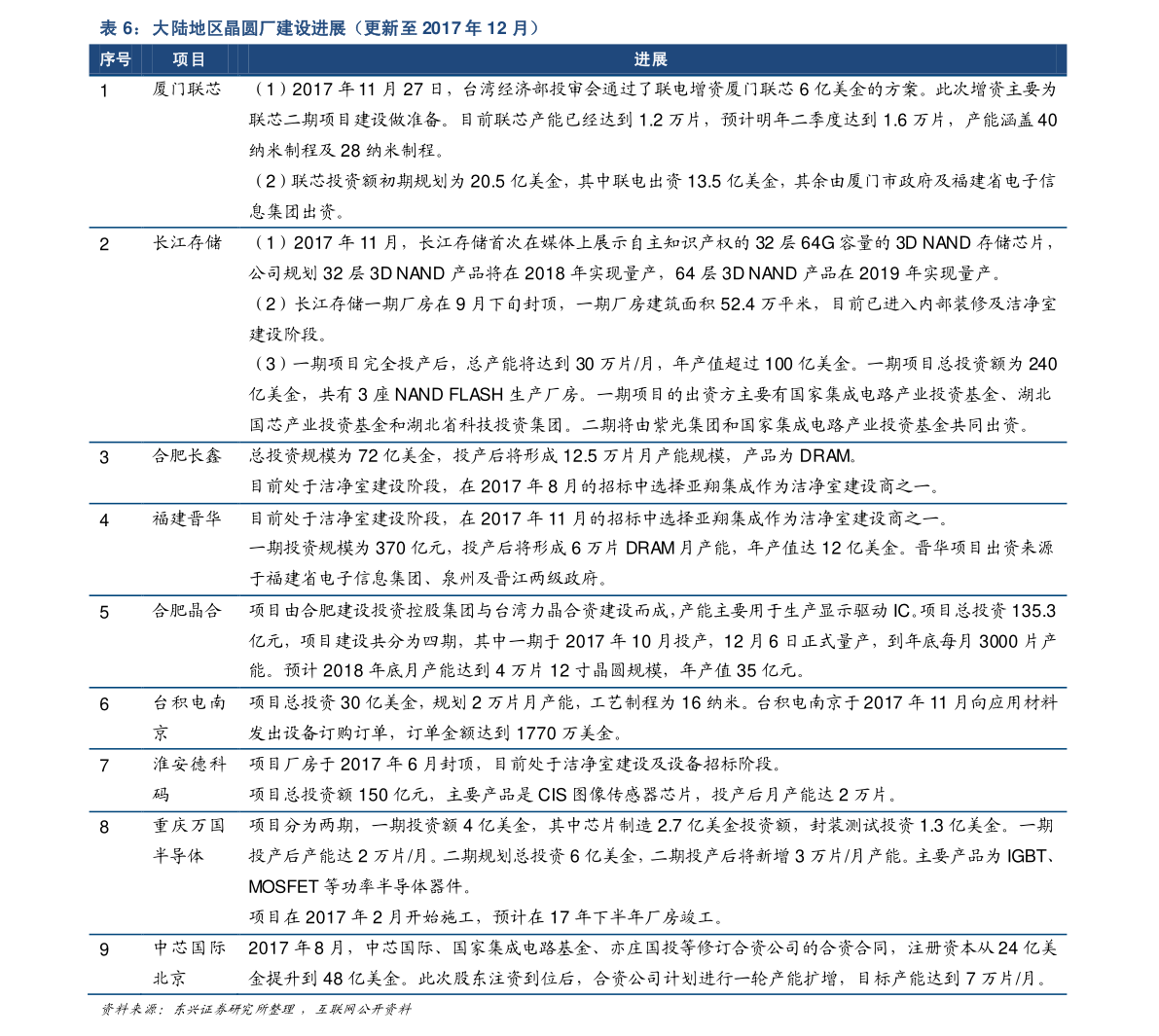Image resolution: width=1159 pixels, height=1036 pixels.
Task: Select the narrow row between the second and third dividers
Action: (578, 474)
